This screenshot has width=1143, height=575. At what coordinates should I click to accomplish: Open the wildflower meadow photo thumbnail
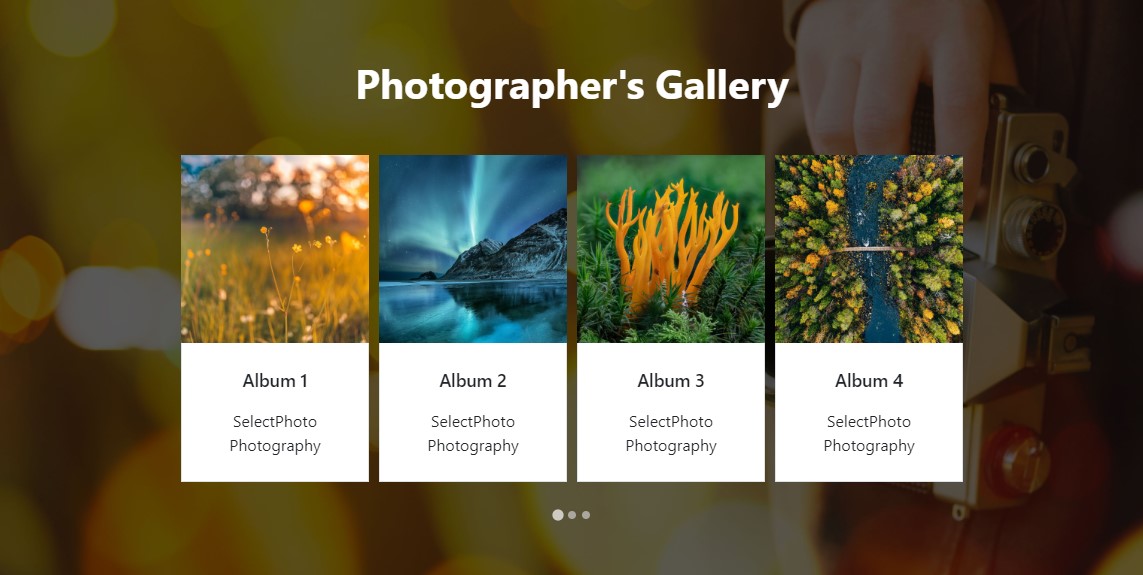tap(275, 249)
